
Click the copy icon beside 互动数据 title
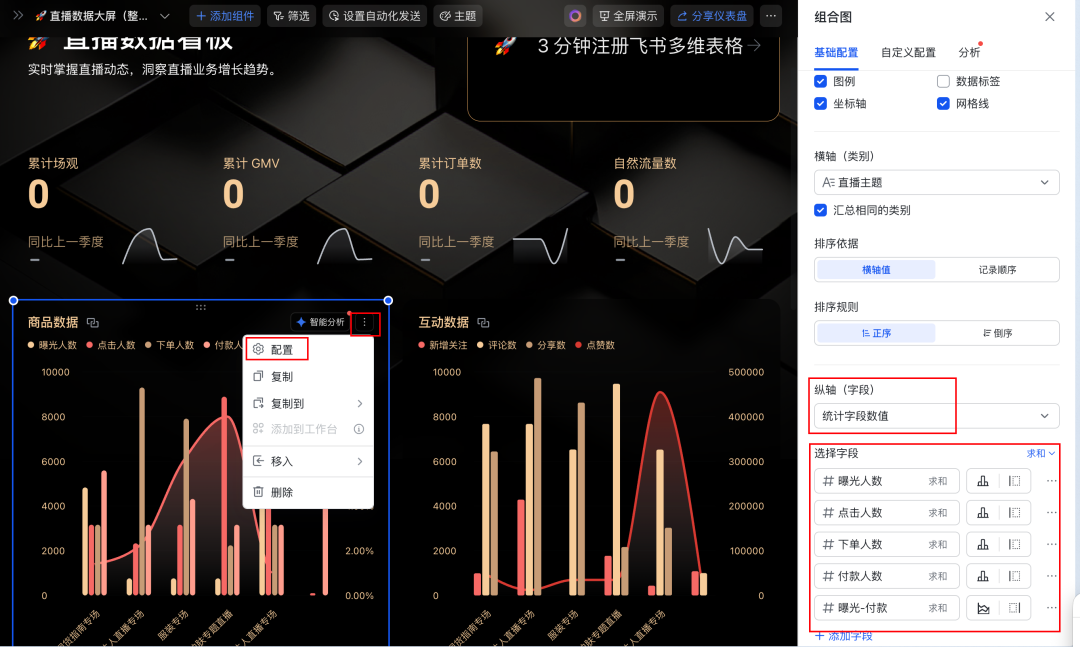483,323
